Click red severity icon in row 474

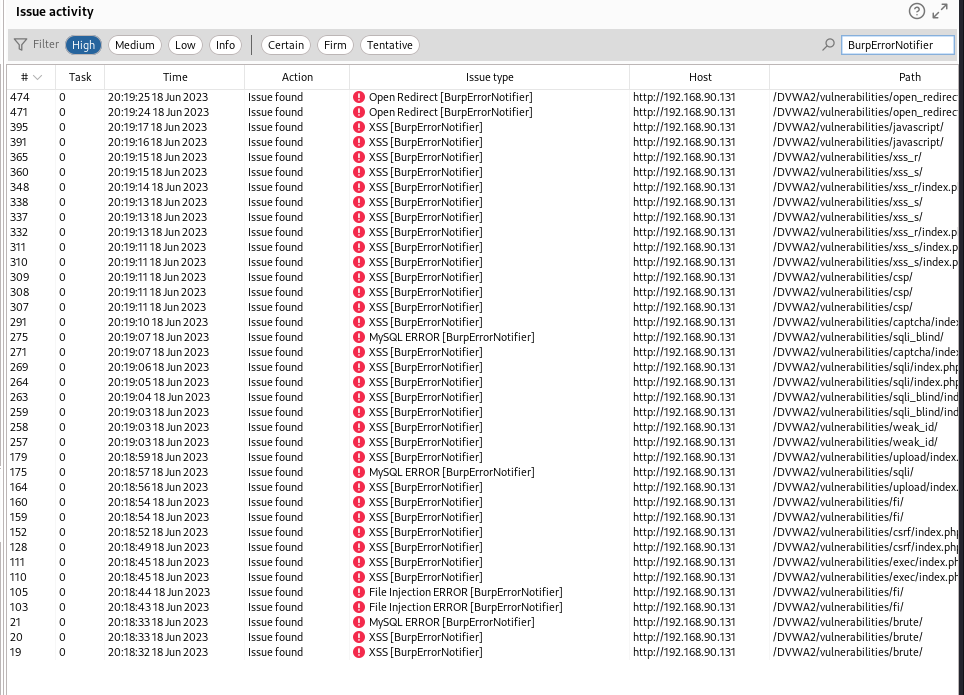tap(359, 97)
